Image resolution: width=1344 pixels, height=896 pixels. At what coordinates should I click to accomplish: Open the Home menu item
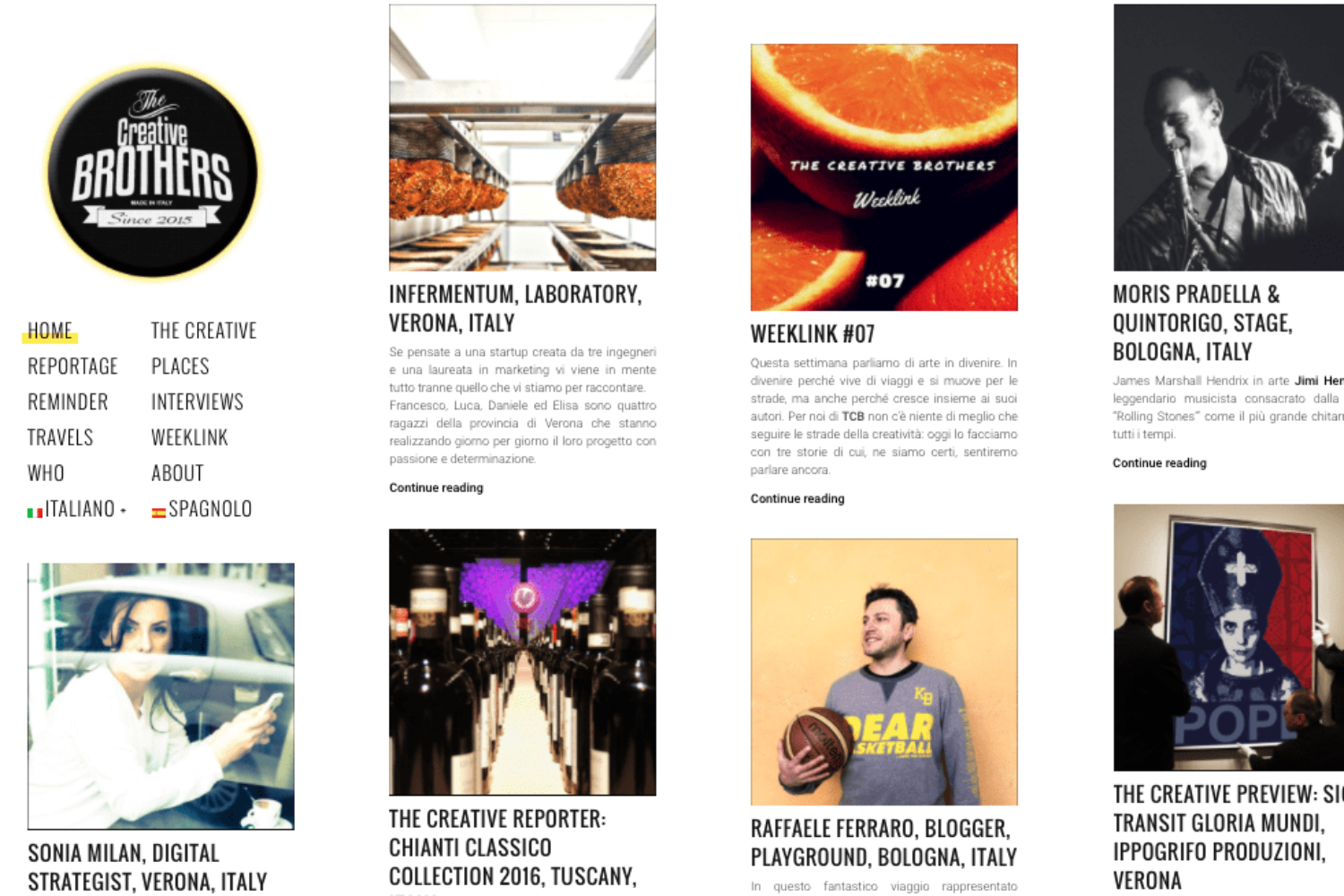pos(50,331)
